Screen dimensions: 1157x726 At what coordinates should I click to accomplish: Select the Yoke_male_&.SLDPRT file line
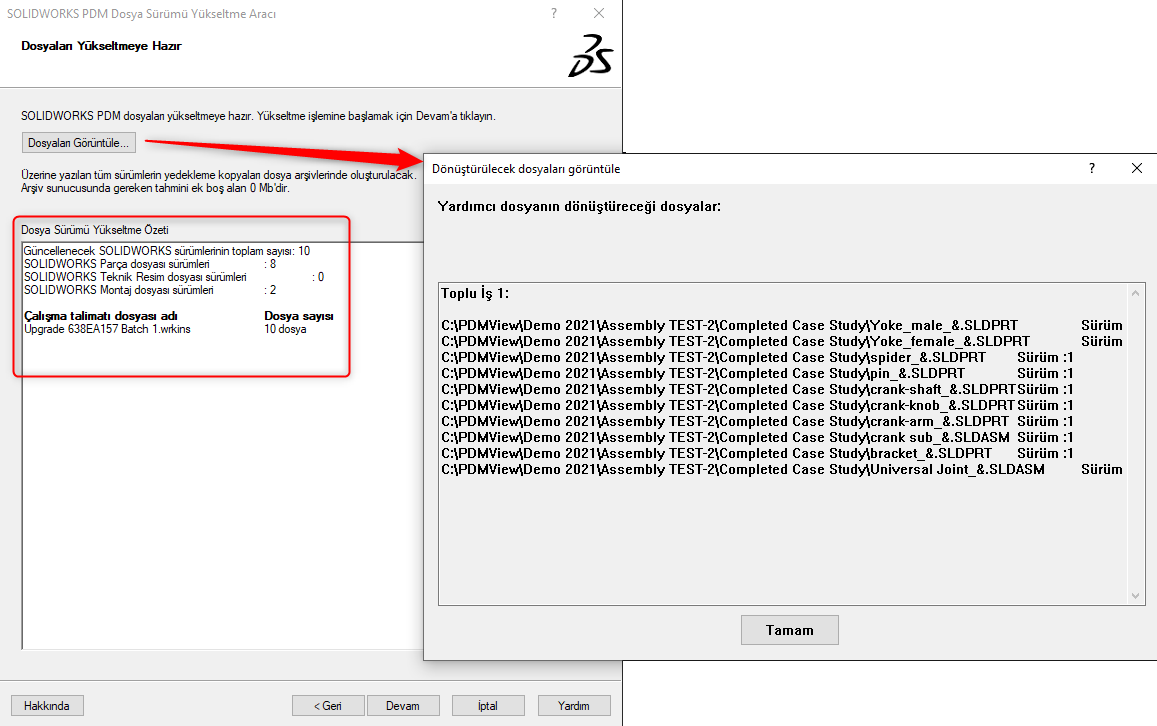(x=782, y=325)
